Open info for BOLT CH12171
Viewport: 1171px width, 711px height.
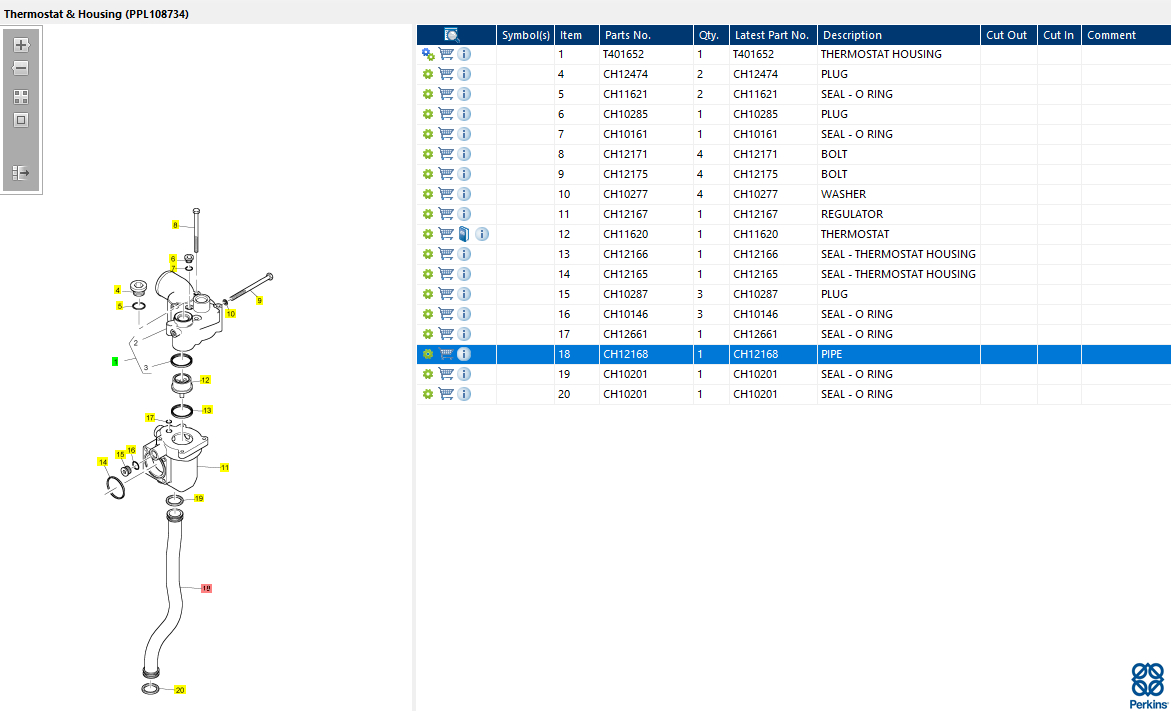tap(464, 154)
